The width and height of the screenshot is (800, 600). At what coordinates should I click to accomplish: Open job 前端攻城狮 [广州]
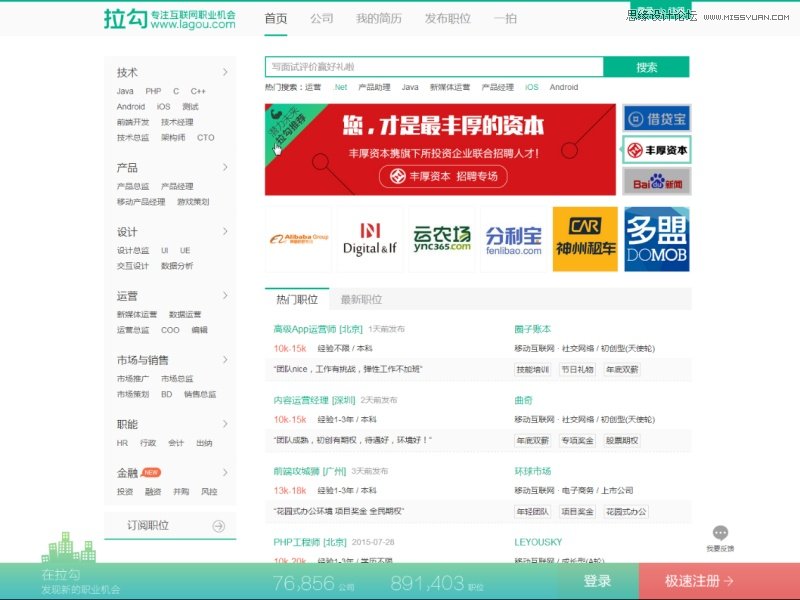310,471
